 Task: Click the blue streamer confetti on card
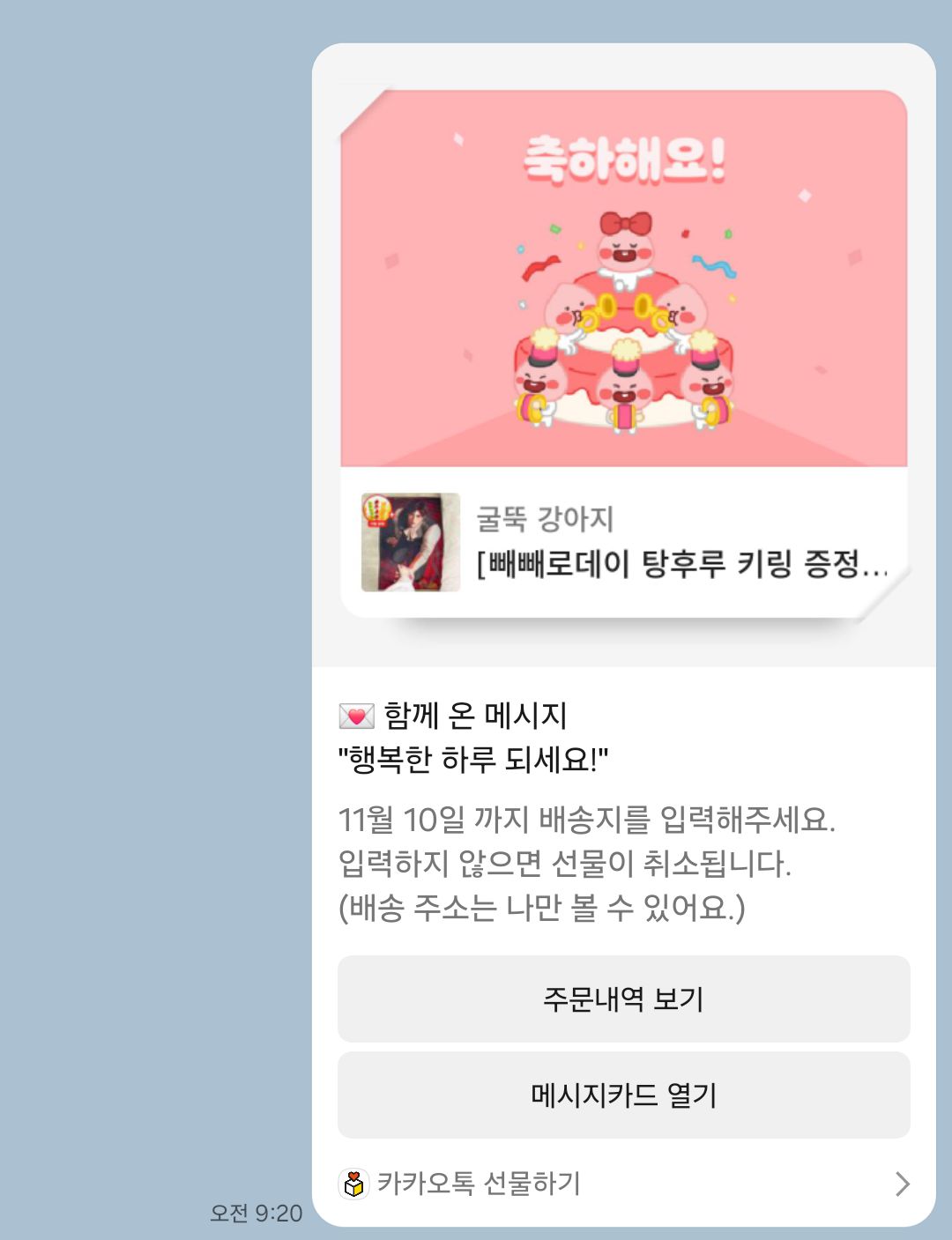tap(713, 266)
